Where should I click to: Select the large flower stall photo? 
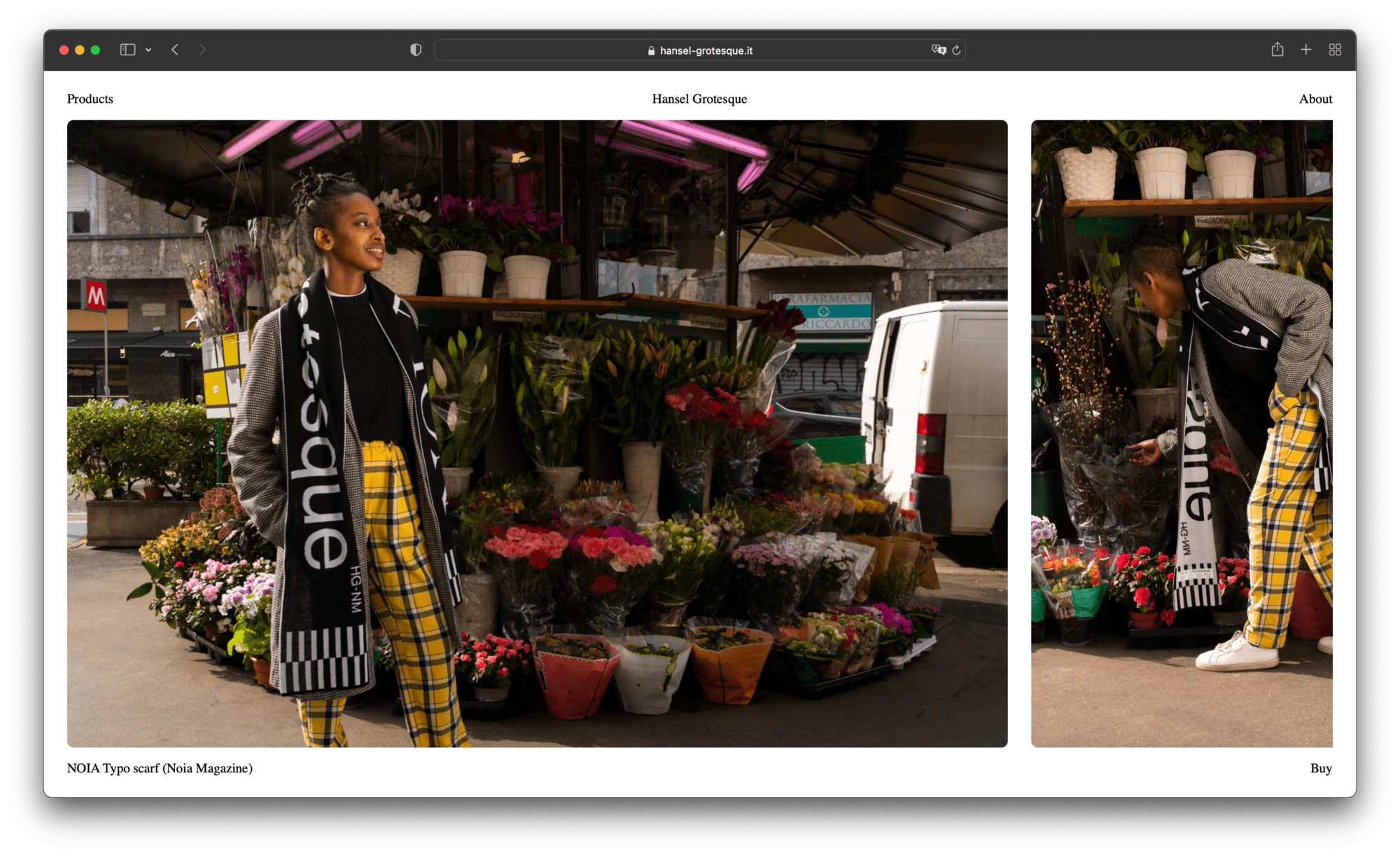point(537,433)
